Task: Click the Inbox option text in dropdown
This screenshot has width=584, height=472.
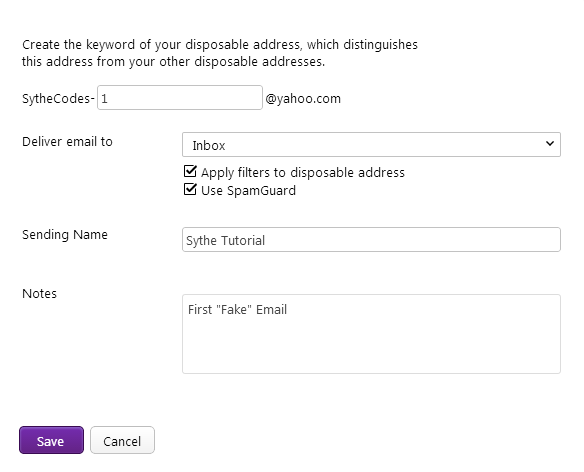Action: click(x=209, y=145)
